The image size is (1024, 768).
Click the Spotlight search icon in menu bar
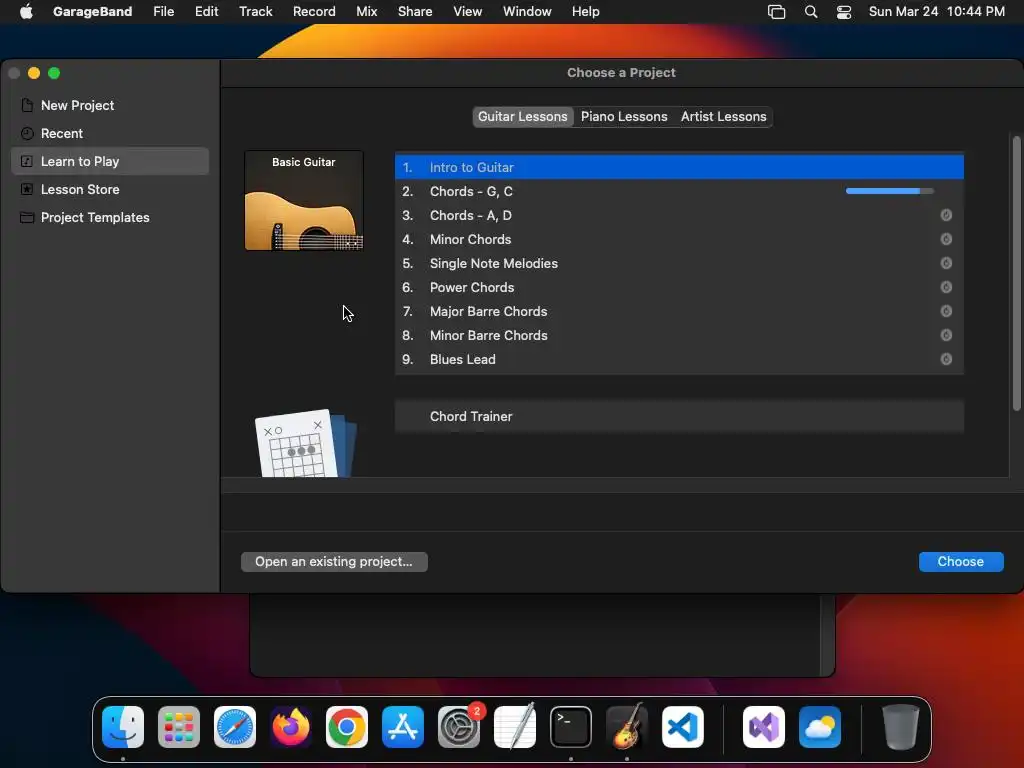tap(810, 12)
